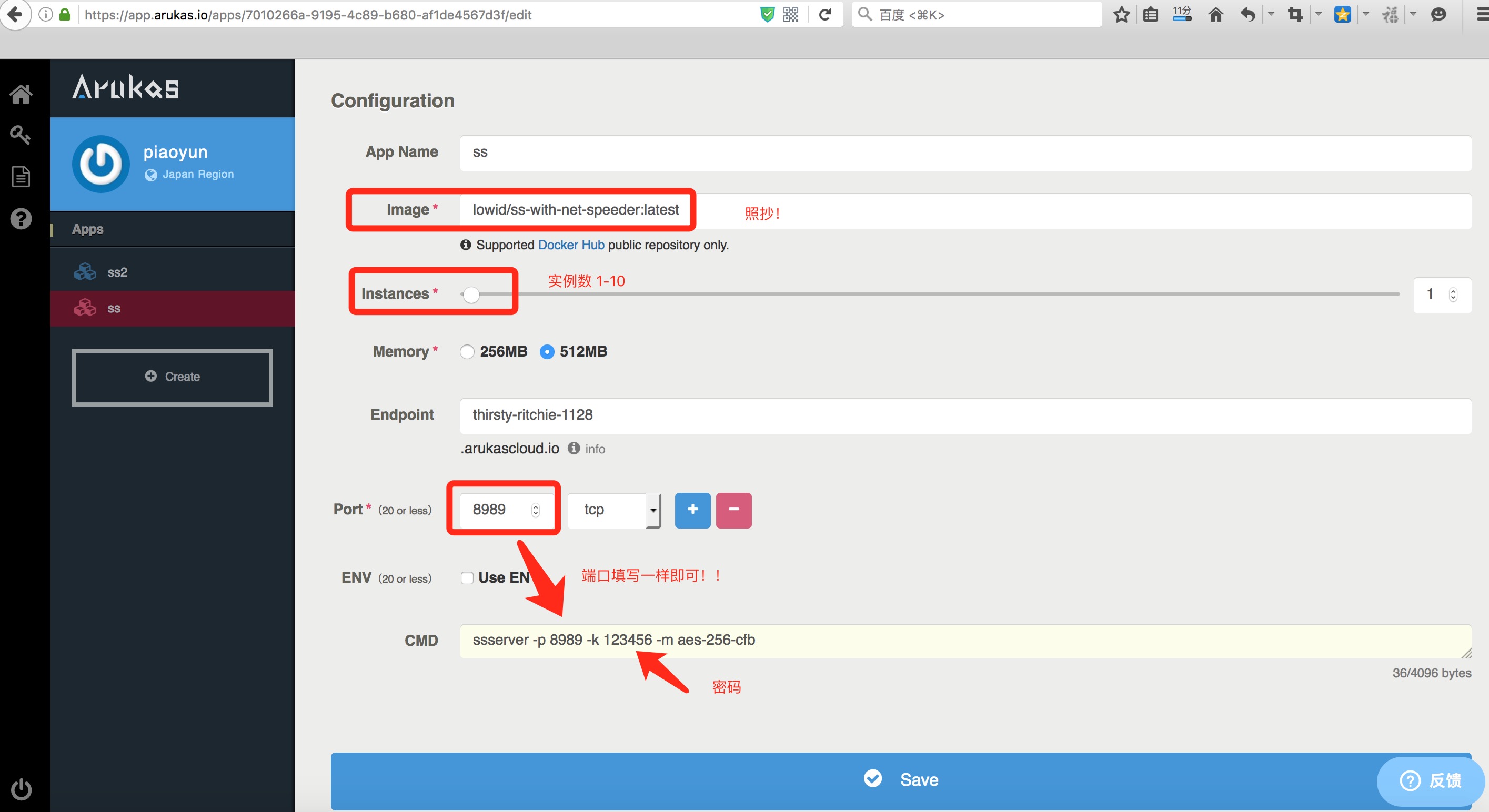Open the Apps section heading

(88, 229)
